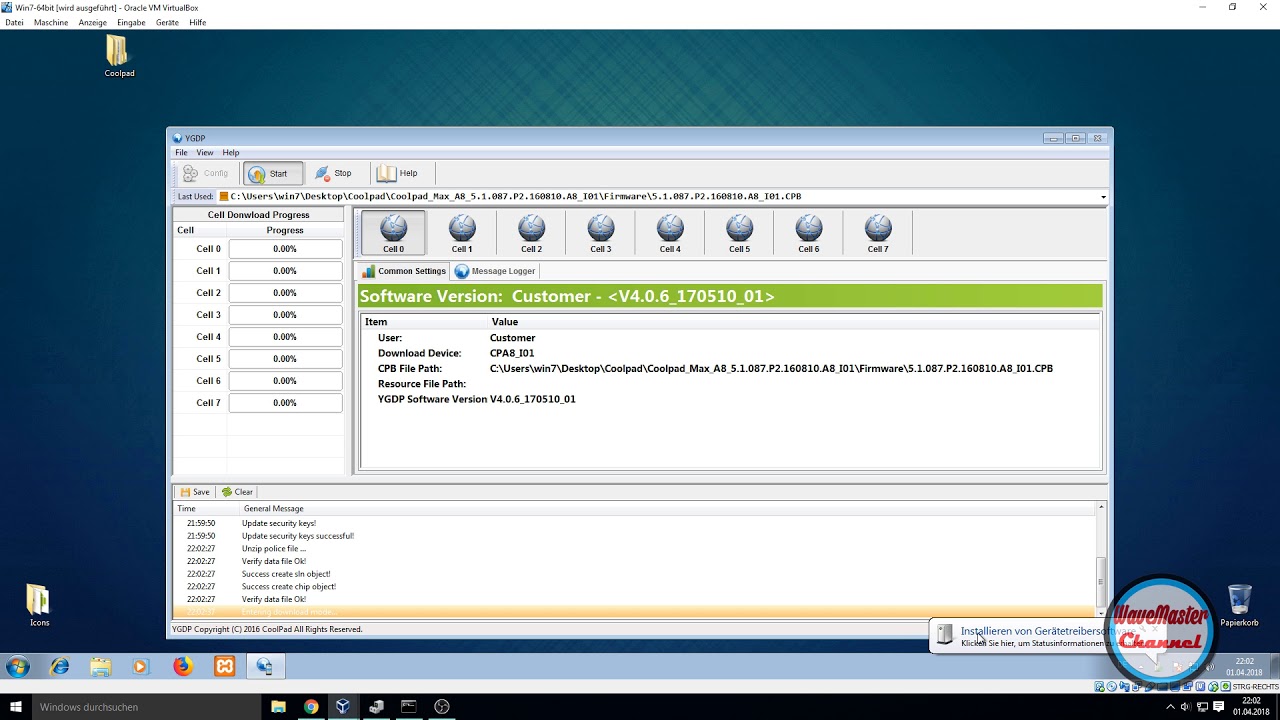Click the Windows durchsuchen search box
Viewport: 1280px width, 720px height.
pos(146,707)
